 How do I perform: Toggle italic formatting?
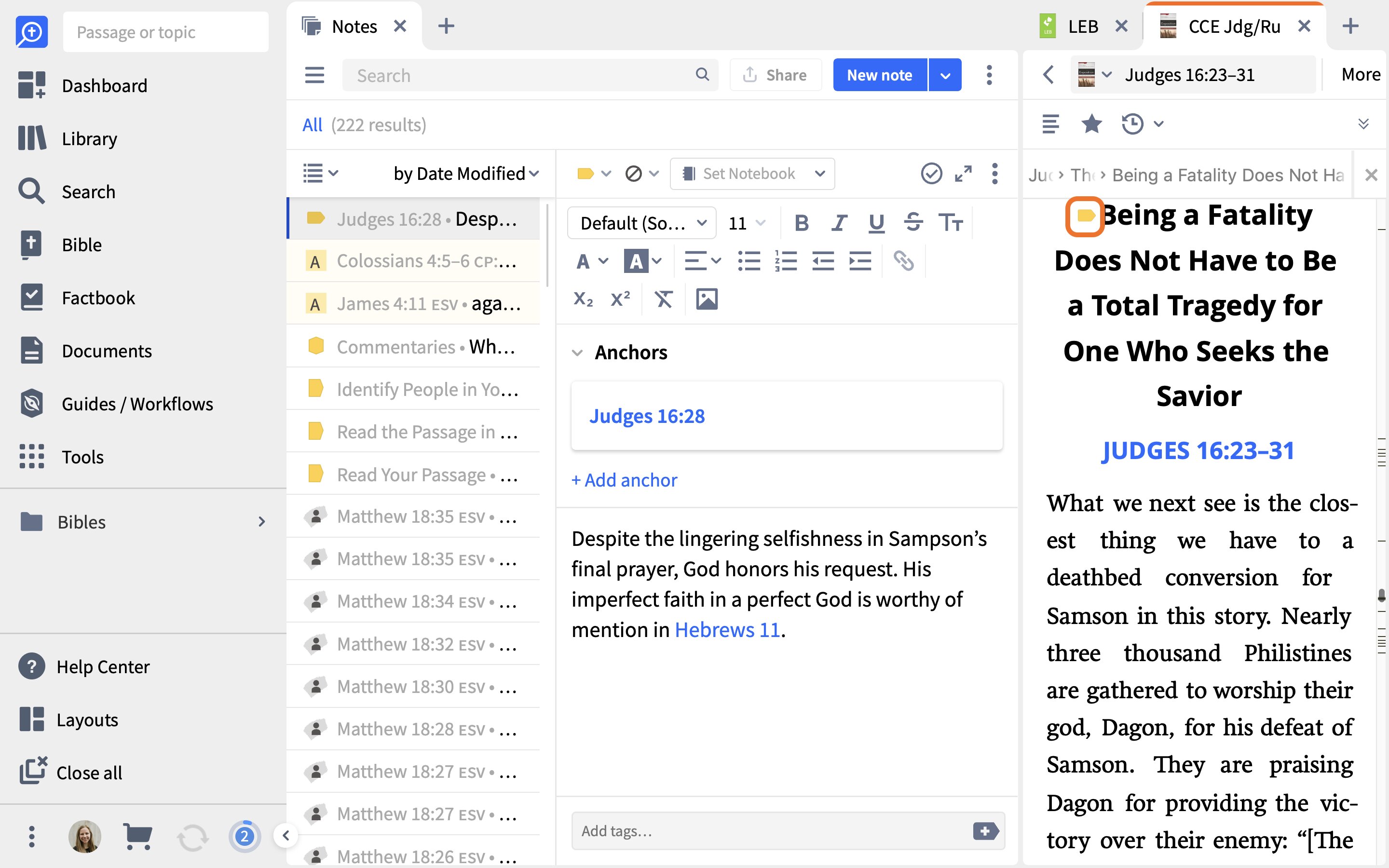pos(839,222)
